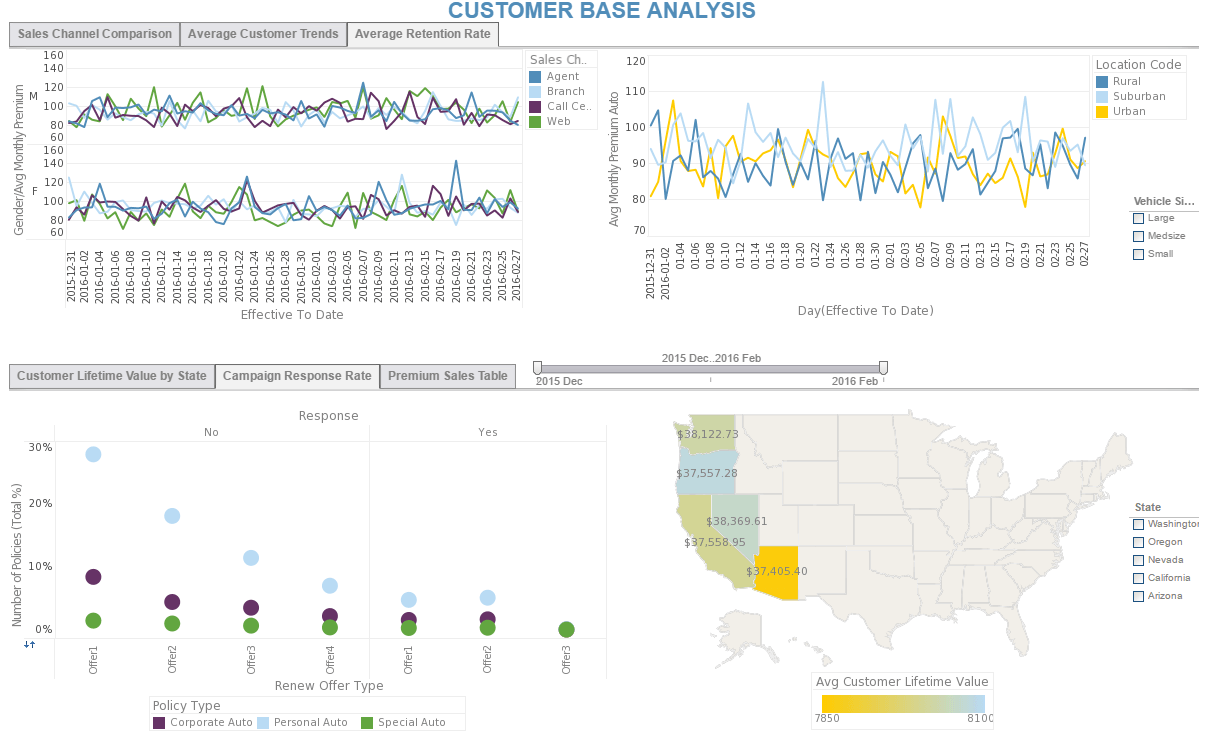Click the Vehicle Size filter heading
The height and width of the screenshot is (740, 1215).
pyautogui.click(x=1165, y=201)
